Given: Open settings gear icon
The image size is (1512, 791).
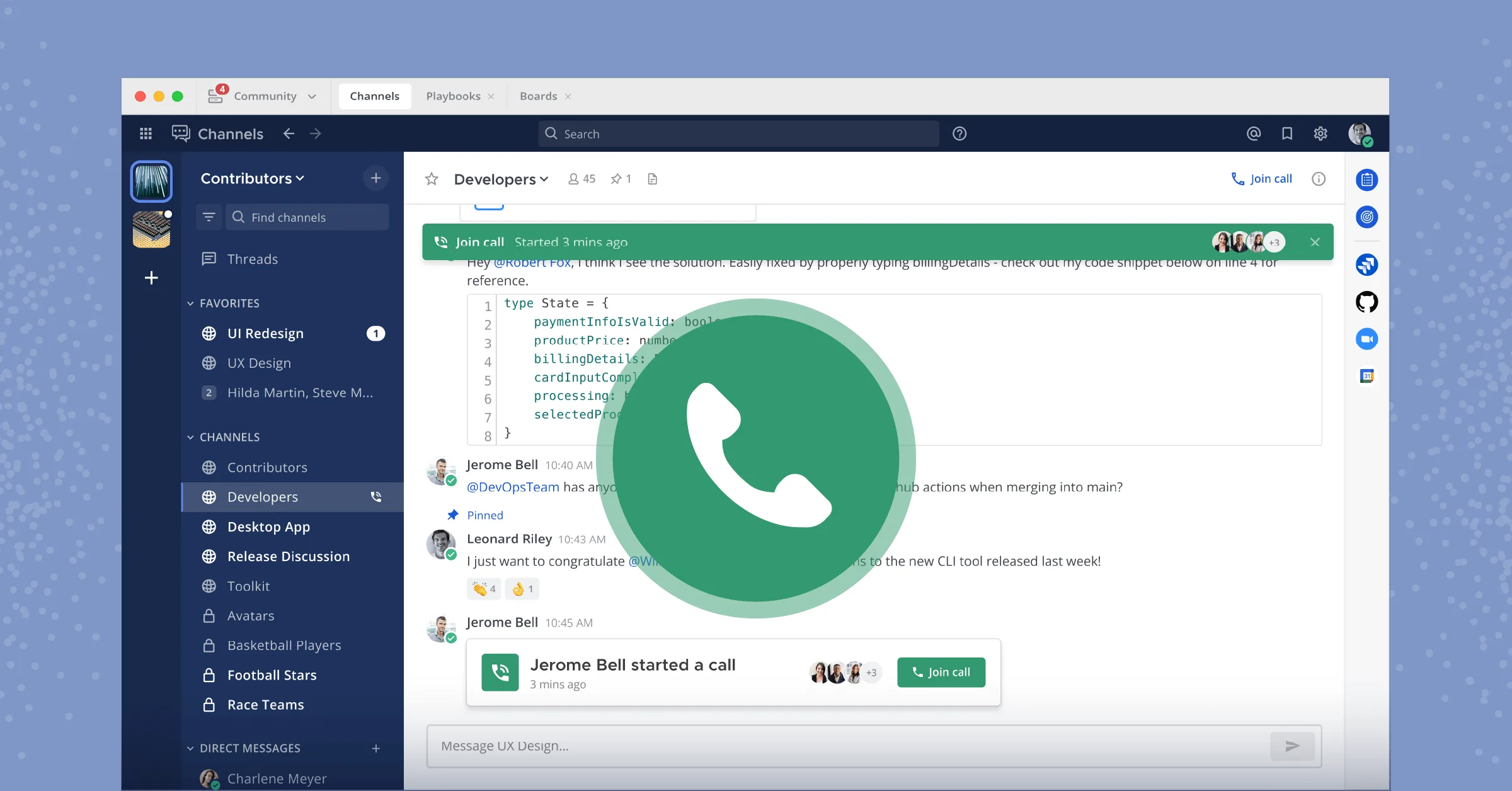Looking at the screenshot, I should pos(1320,134).
